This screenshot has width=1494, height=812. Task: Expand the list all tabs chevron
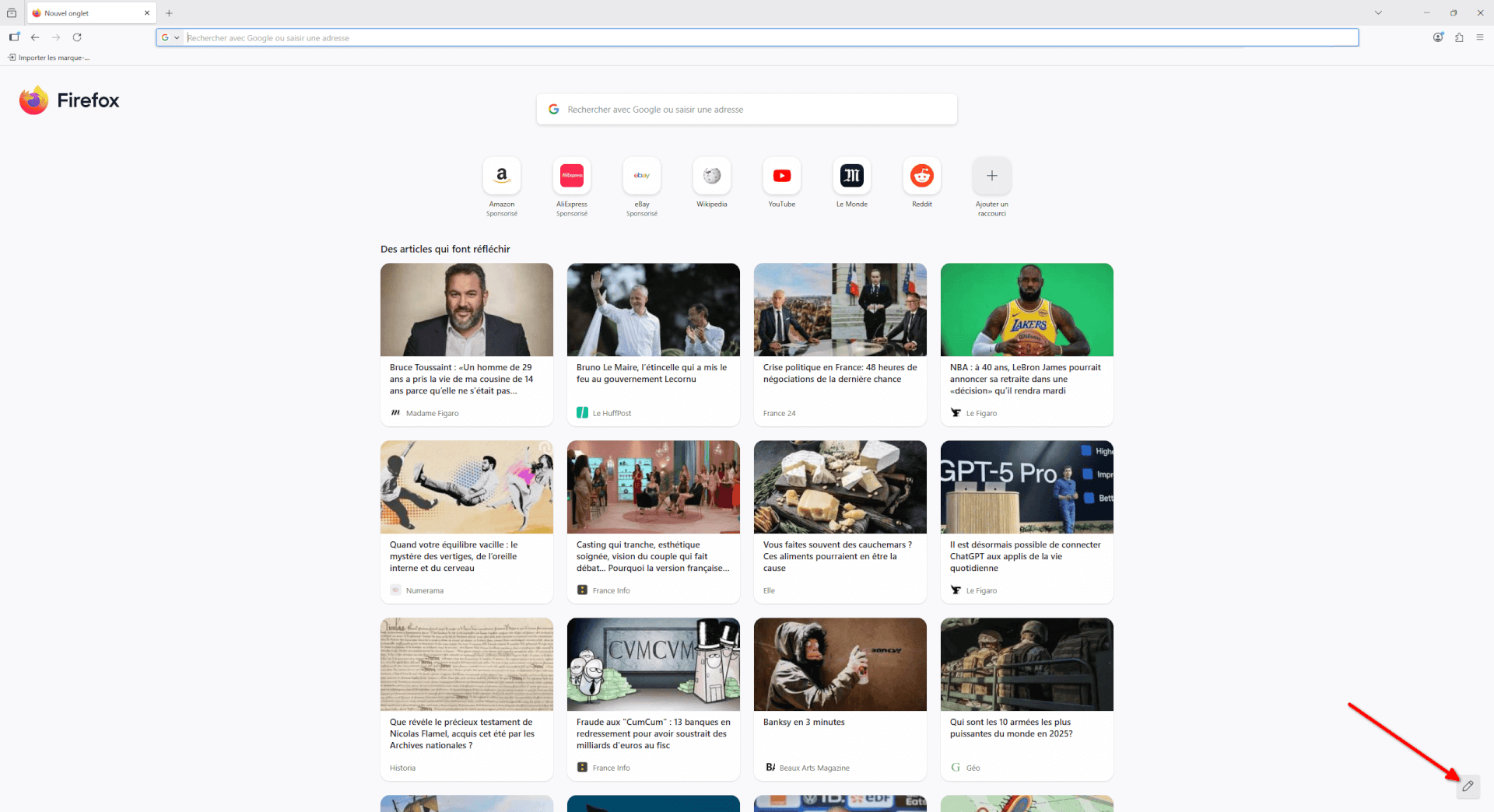coord(1378,13)
